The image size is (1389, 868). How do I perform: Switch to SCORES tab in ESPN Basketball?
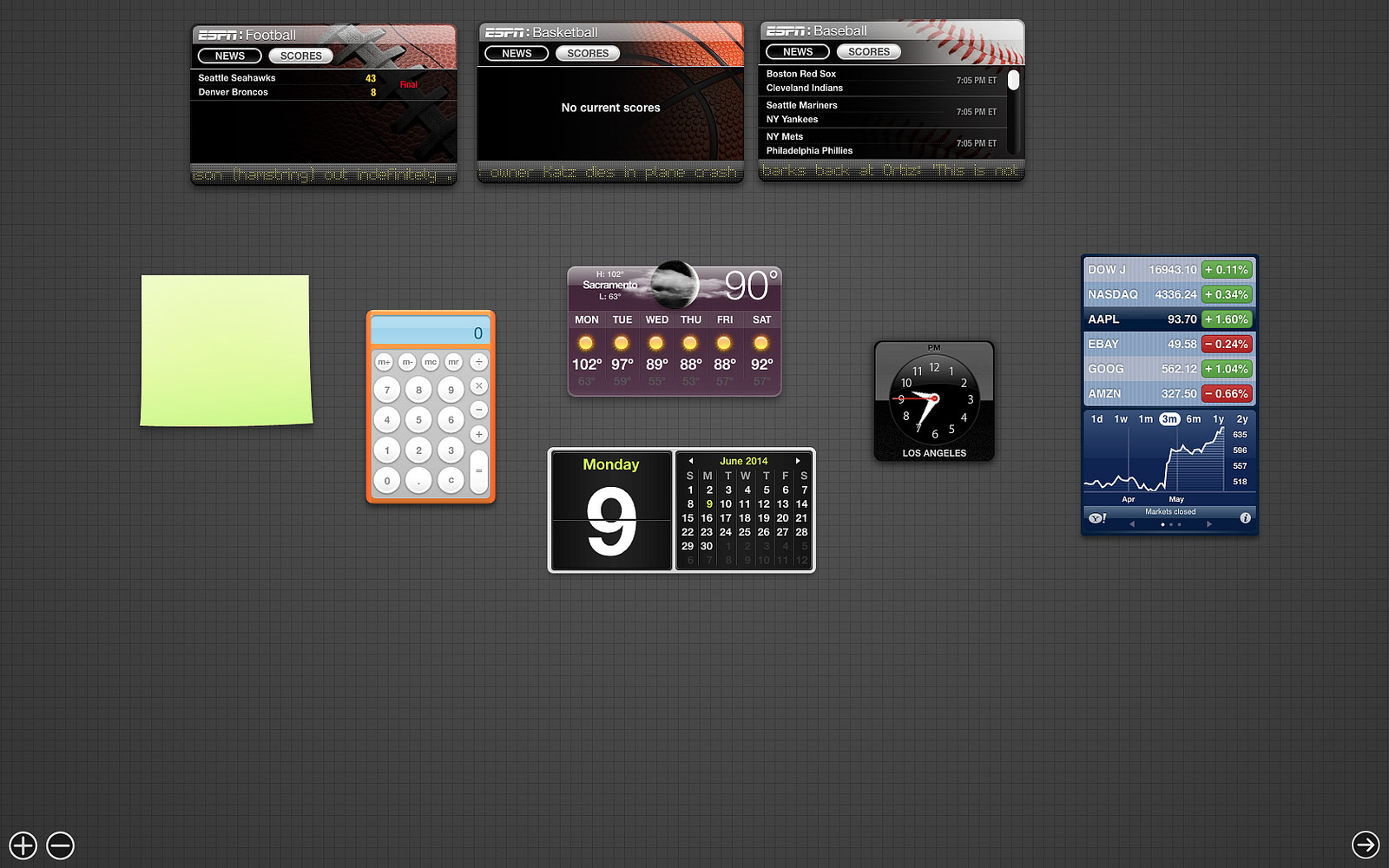click(x=588, y=53)
